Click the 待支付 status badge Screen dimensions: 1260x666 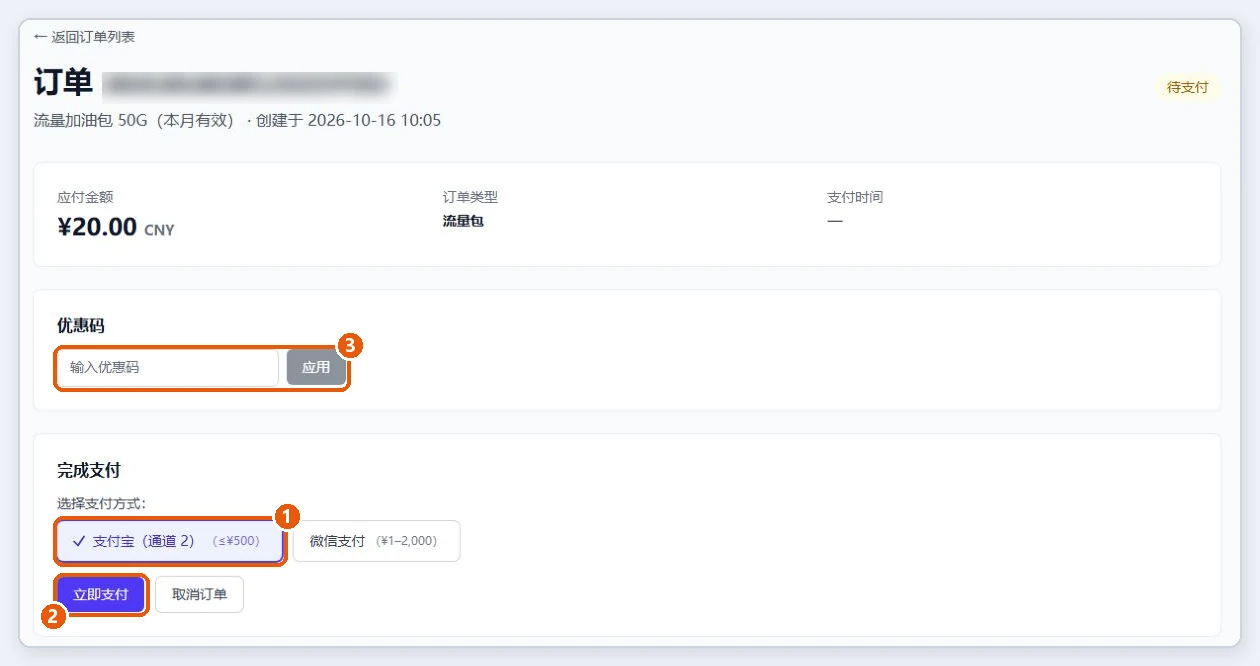click(1188, 87)
